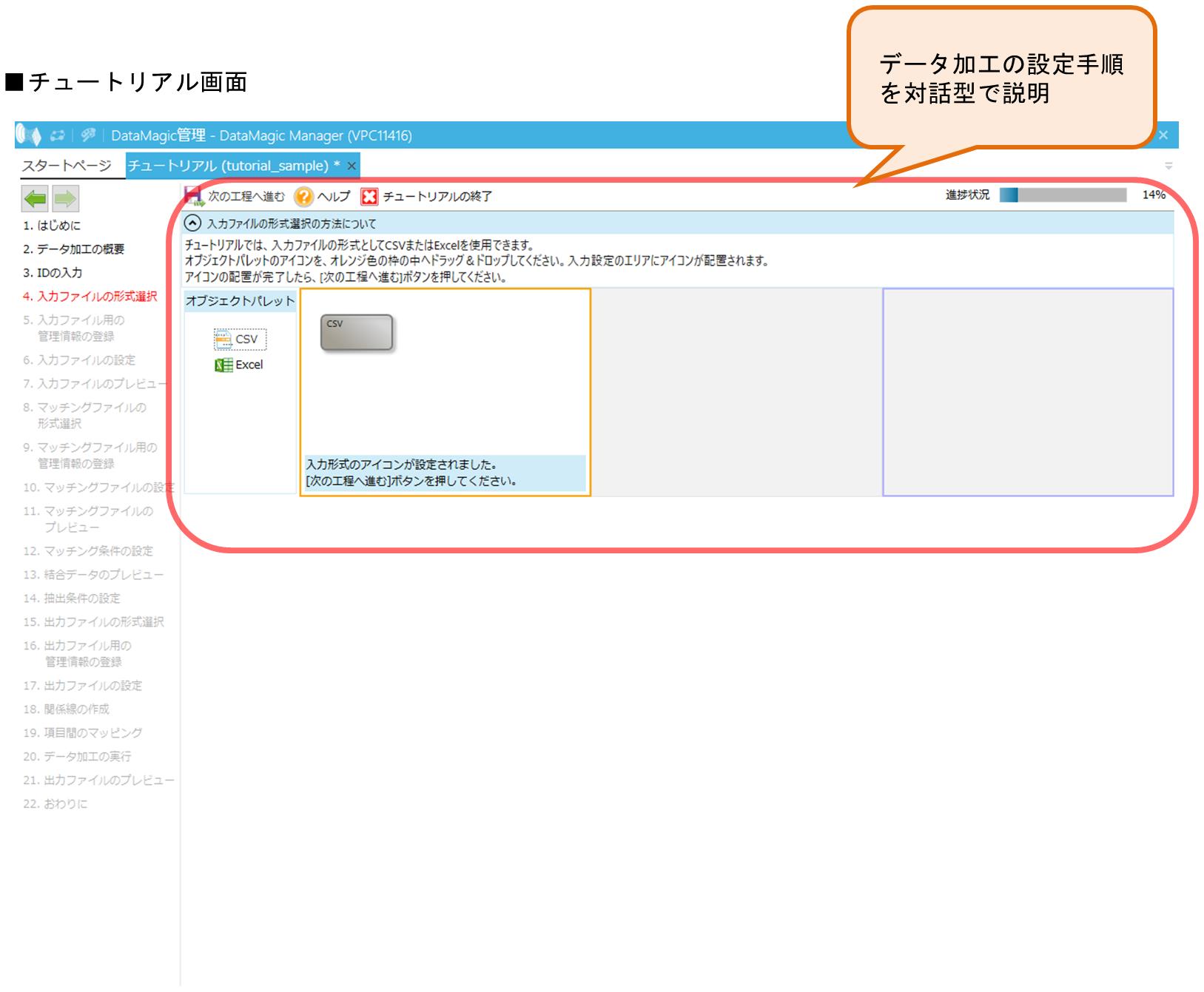Screen dimensions: 1204x992
Task: Click the sync arrows icon in the title bar
Action: click(57, 135)
